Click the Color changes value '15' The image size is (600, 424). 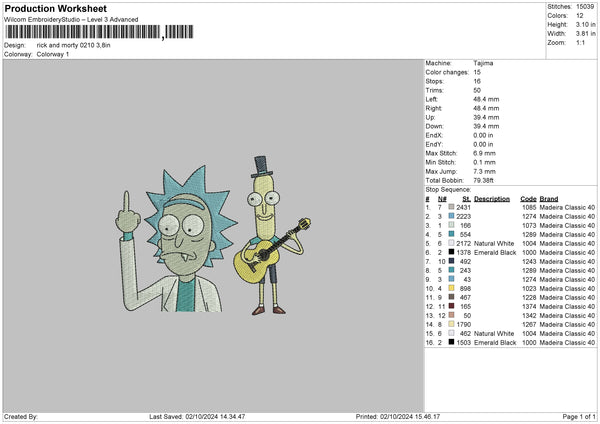(477, 72)
